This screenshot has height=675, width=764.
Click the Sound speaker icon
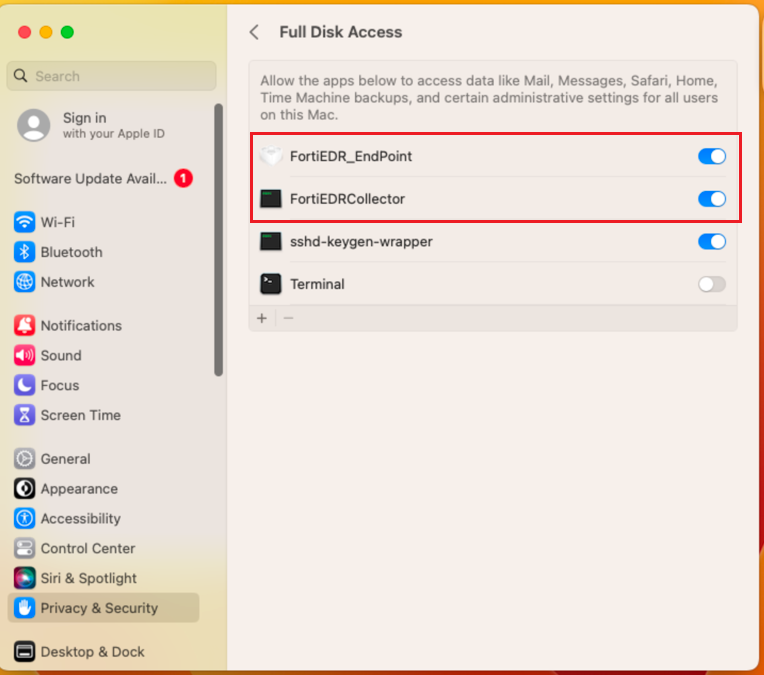[x=25, y=356]
